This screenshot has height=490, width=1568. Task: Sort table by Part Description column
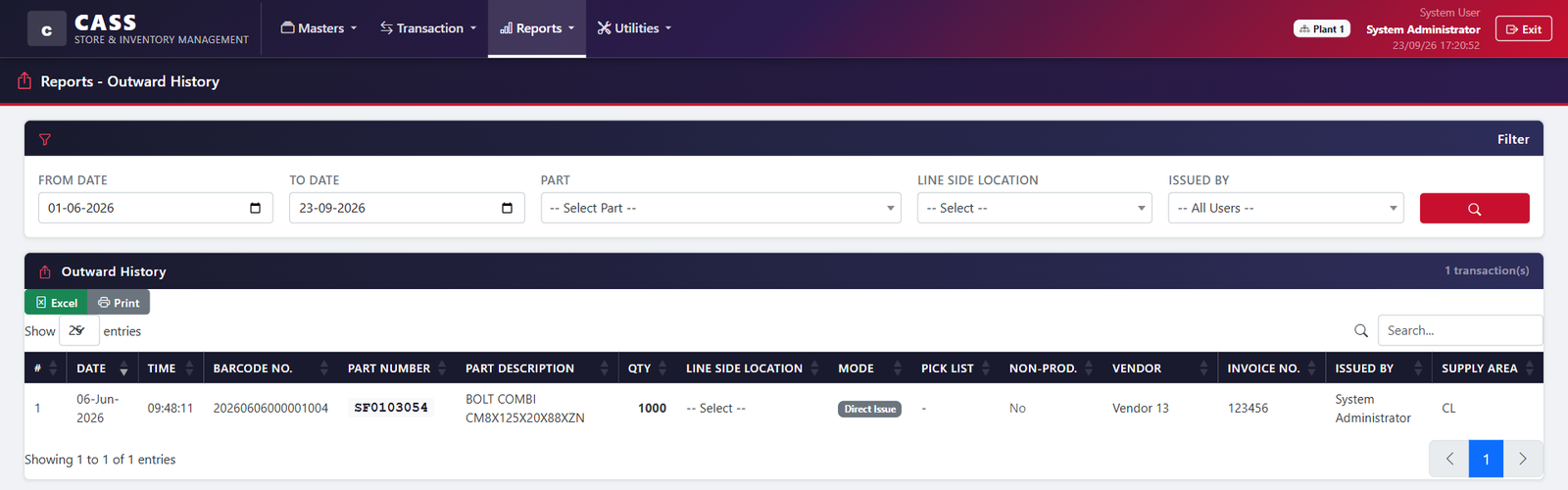click(x=537, y=367)
